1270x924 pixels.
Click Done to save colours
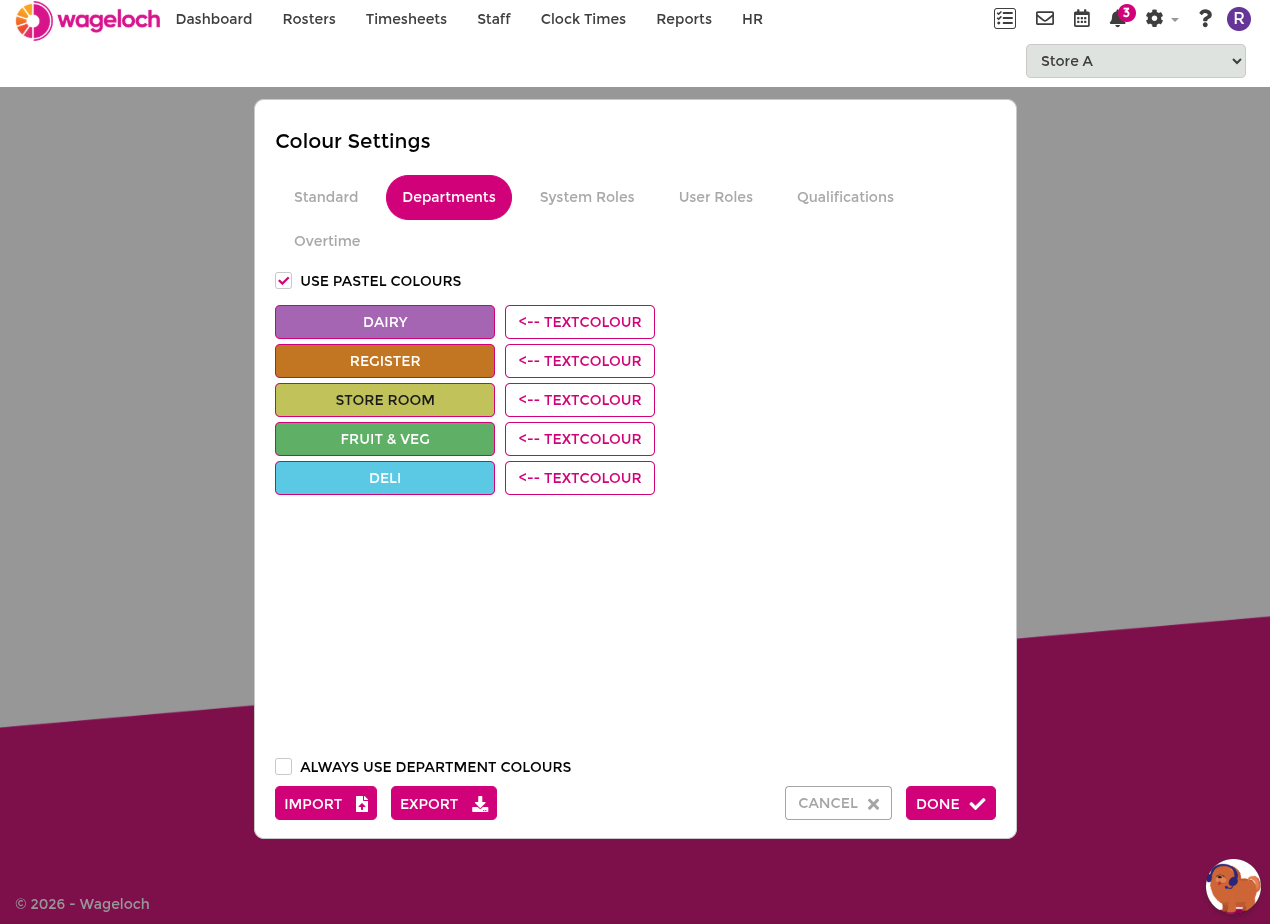click(x=951, y=803)
